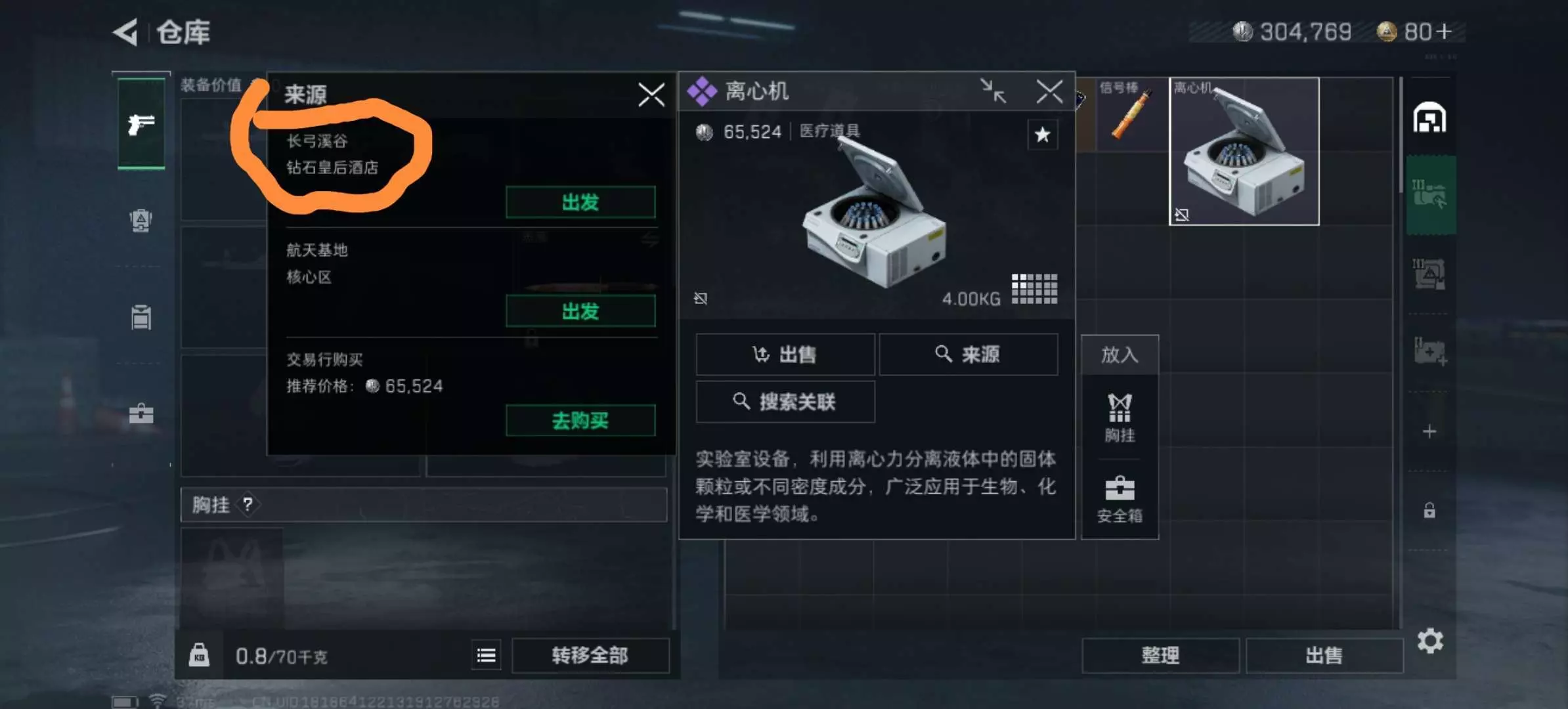Collapse the 离心机 detail panel with shrink arrows
1568x709 pixels.
click(993, 91)
